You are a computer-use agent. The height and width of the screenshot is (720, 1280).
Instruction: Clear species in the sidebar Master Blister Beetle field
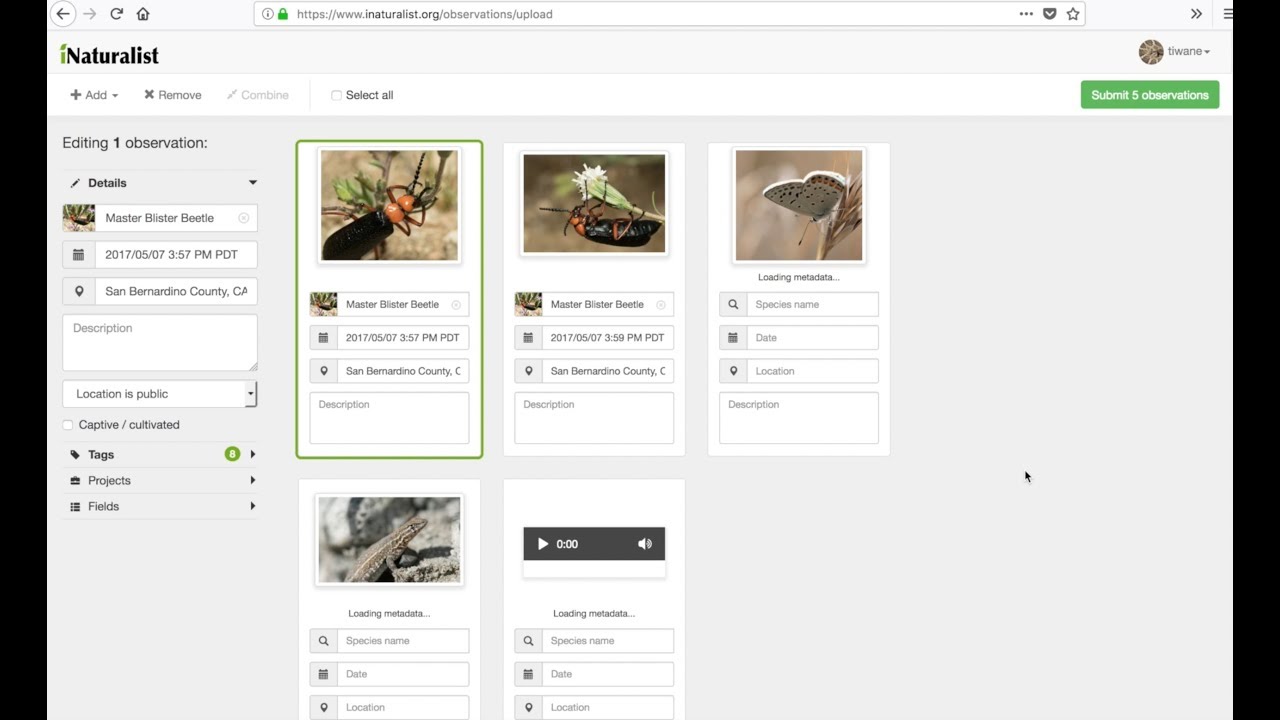pyautogui.click(x=243, y=218)
